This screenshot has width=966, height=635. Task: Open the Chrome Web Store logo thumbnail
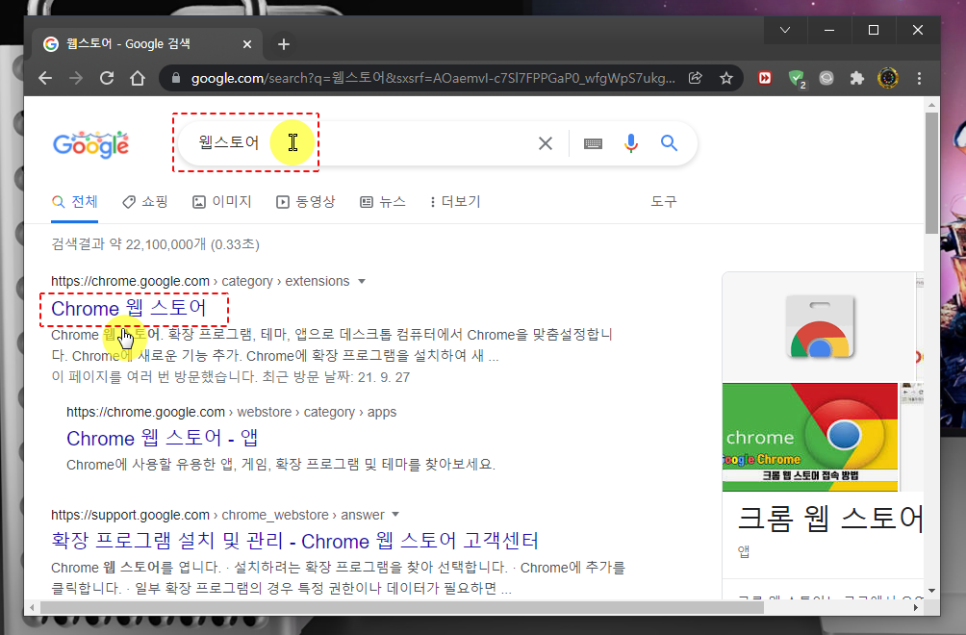pos(819,326)
